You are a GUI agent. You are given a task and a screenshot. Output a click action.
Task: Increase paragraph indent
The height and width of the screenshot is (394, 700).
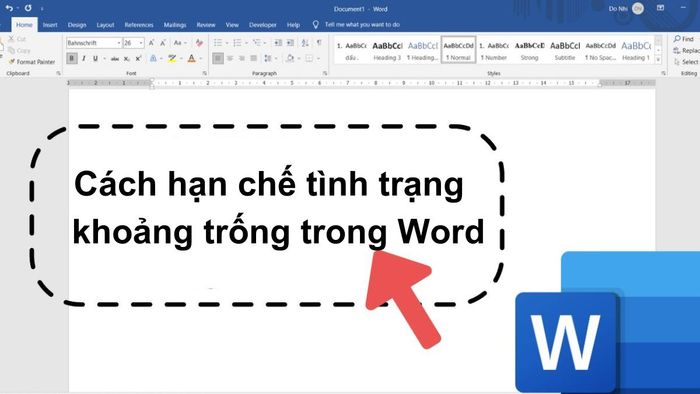[x=290, y=43]
